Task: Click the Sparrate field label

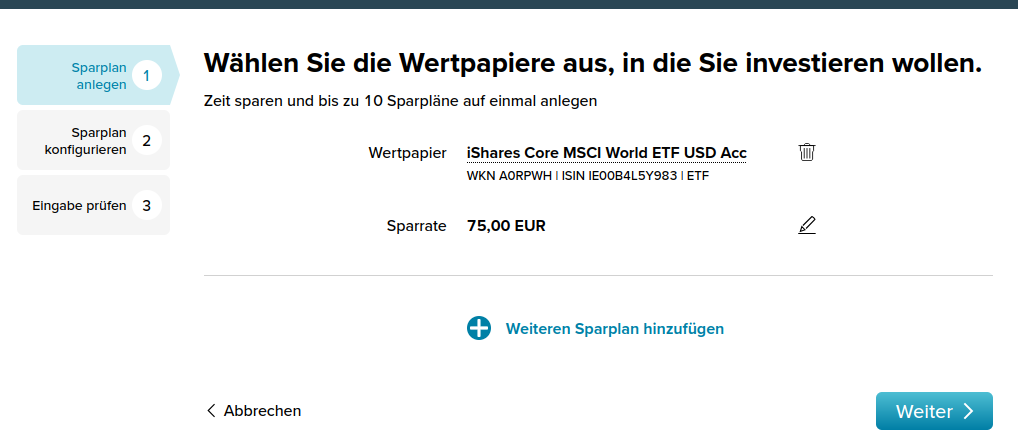Action: 416,226
